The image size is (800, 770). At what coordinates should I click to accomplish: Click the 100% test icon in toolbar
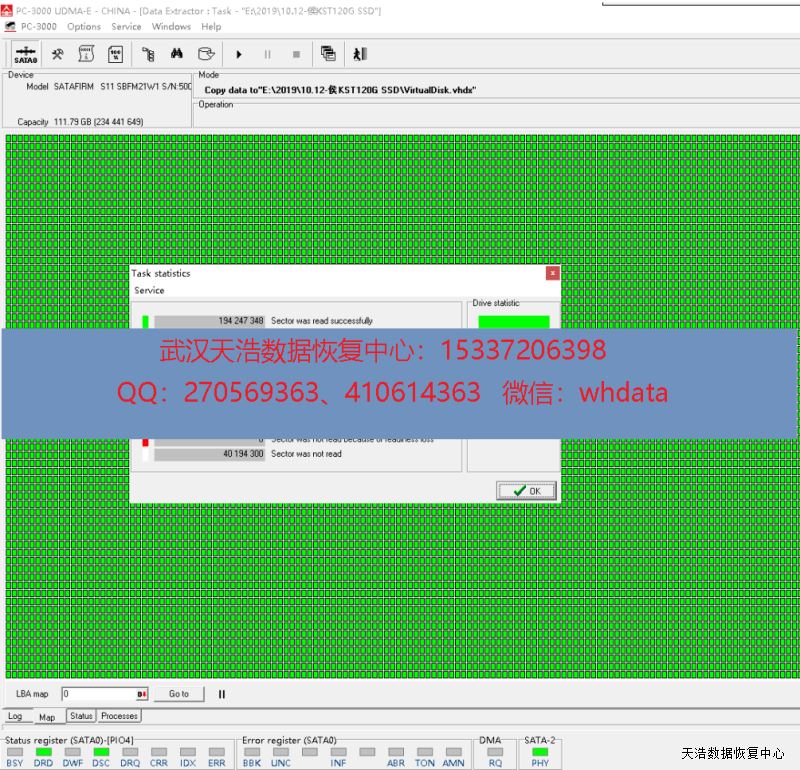pos(115,54)
